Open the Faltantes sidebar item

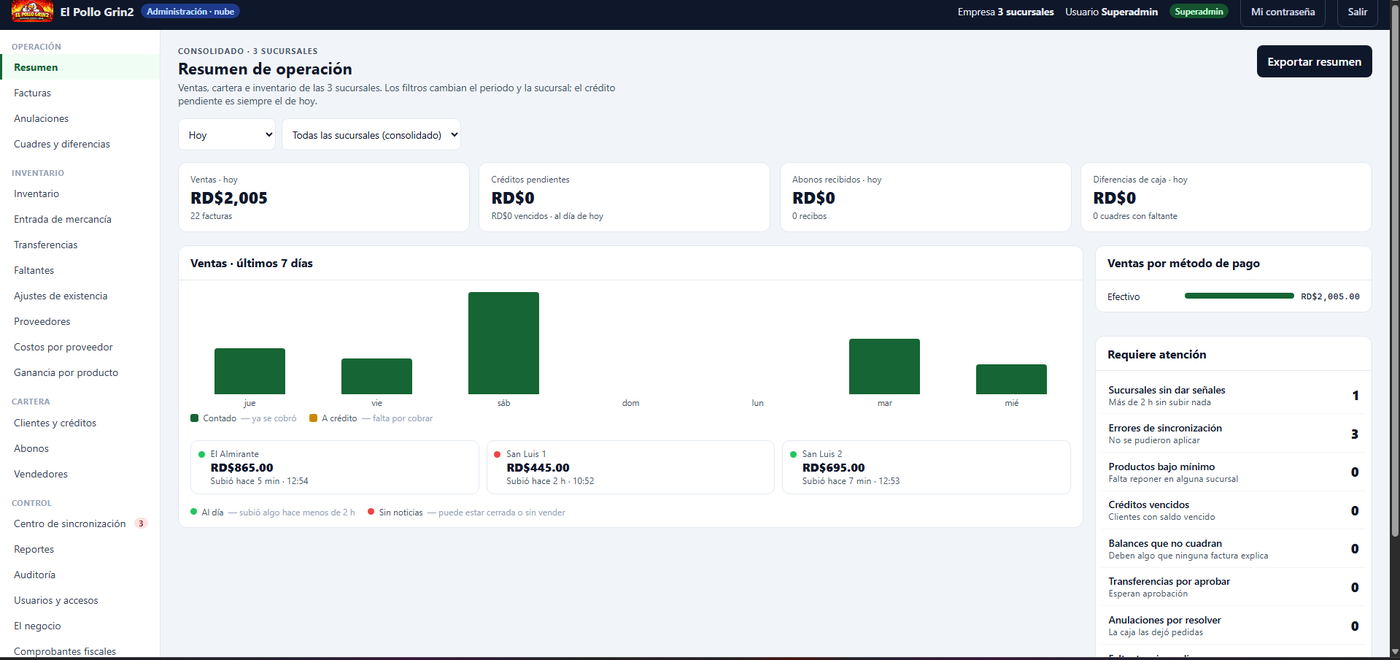[x=80, y=270]
